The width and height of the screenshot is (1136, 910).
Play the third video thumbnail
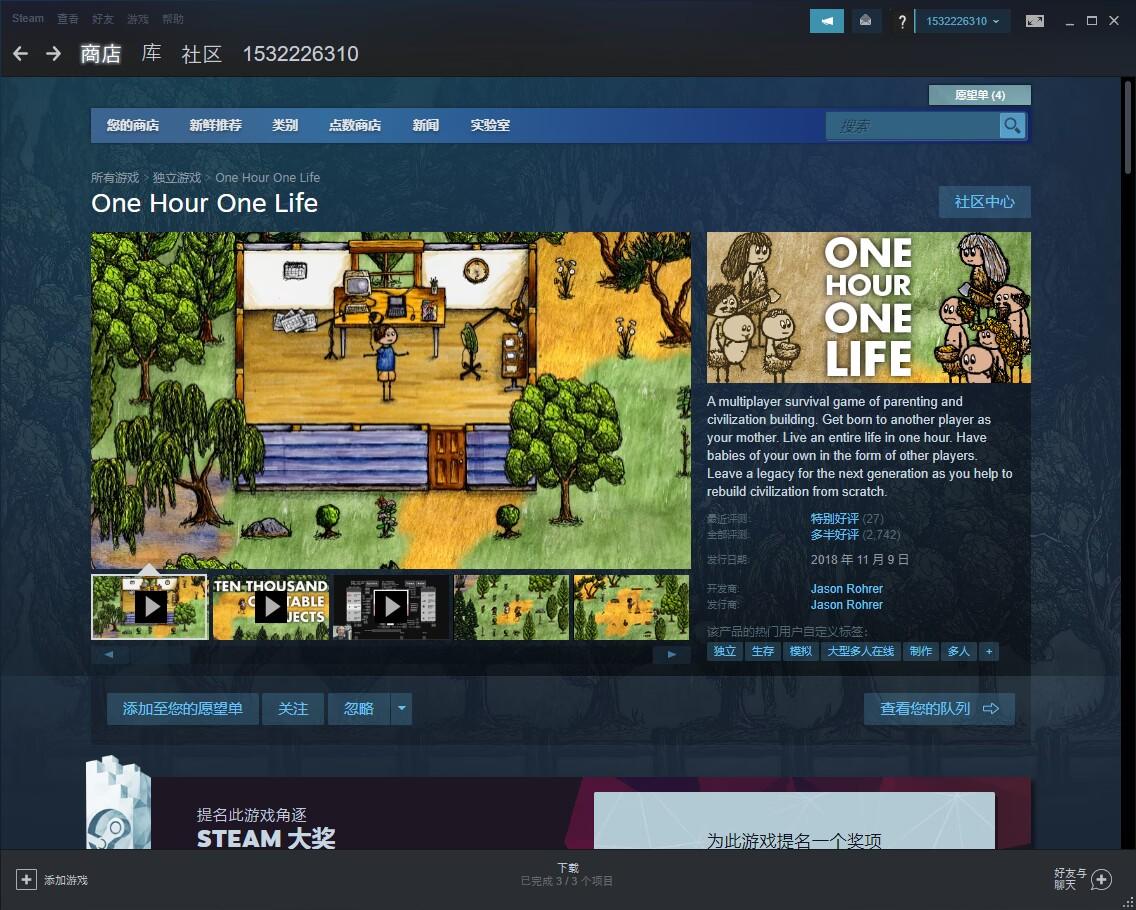coord(391,607)
